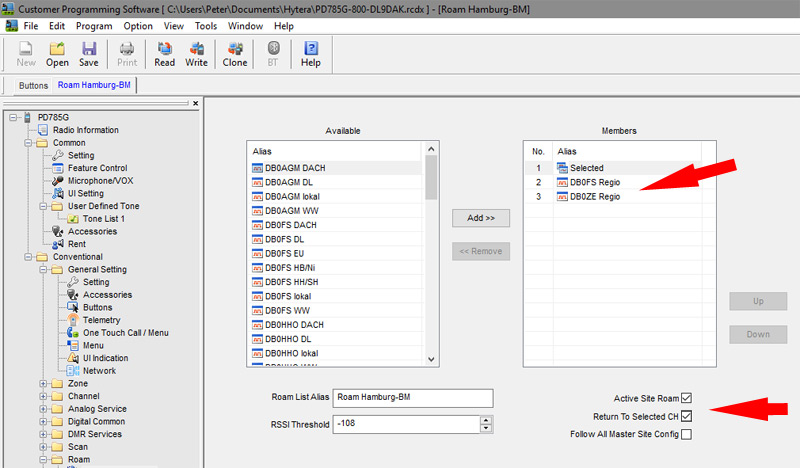Open Feature Control settings

(97, 168)
